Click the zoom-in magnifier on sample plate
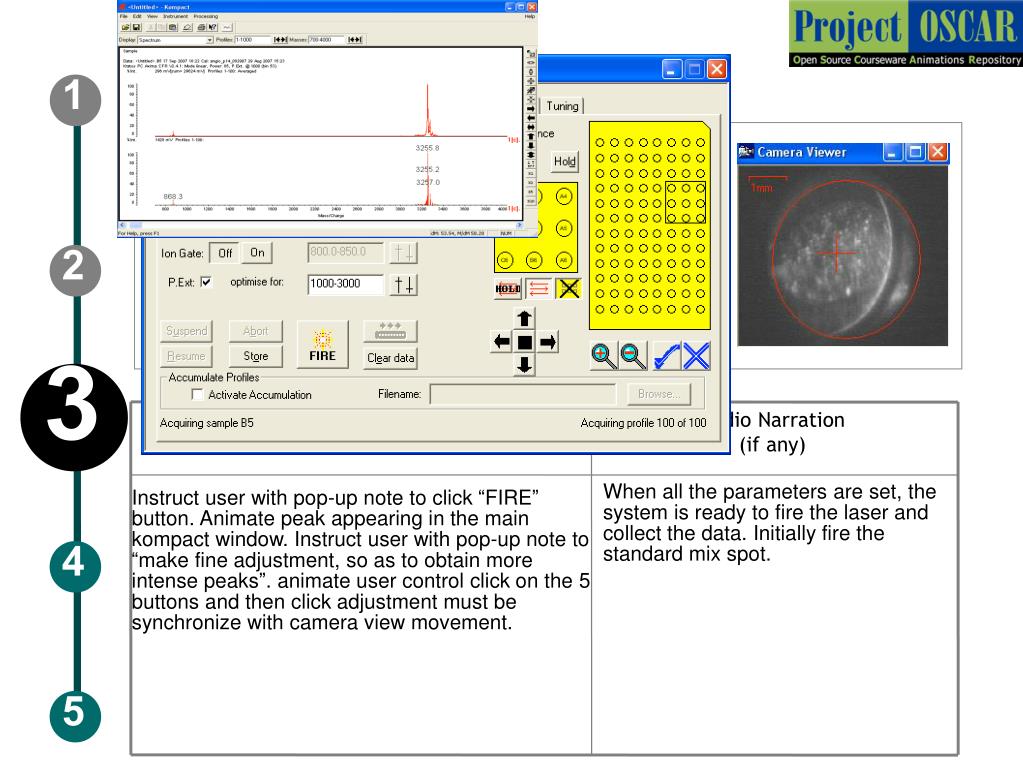This screenshot has width=1023, height=767. tap(603, 356)
